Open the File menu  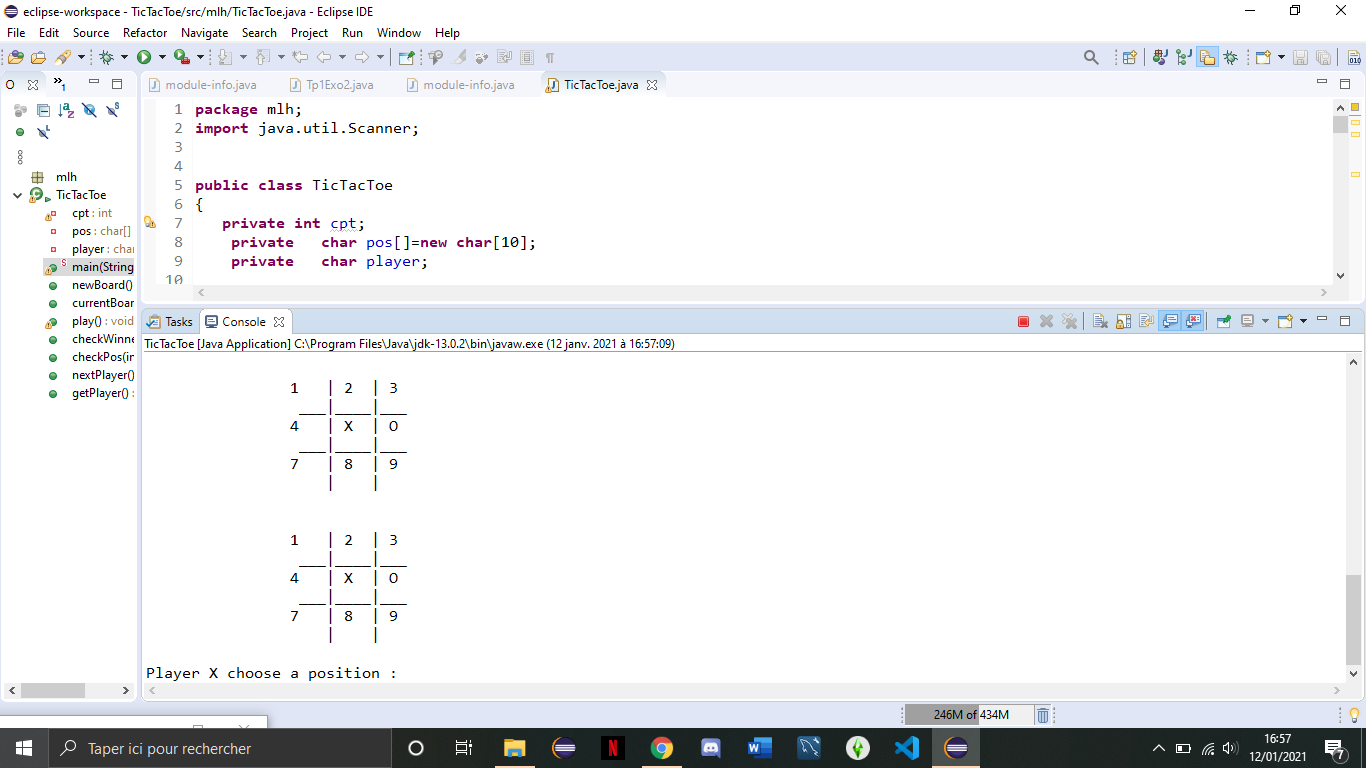tap(16, 33)
